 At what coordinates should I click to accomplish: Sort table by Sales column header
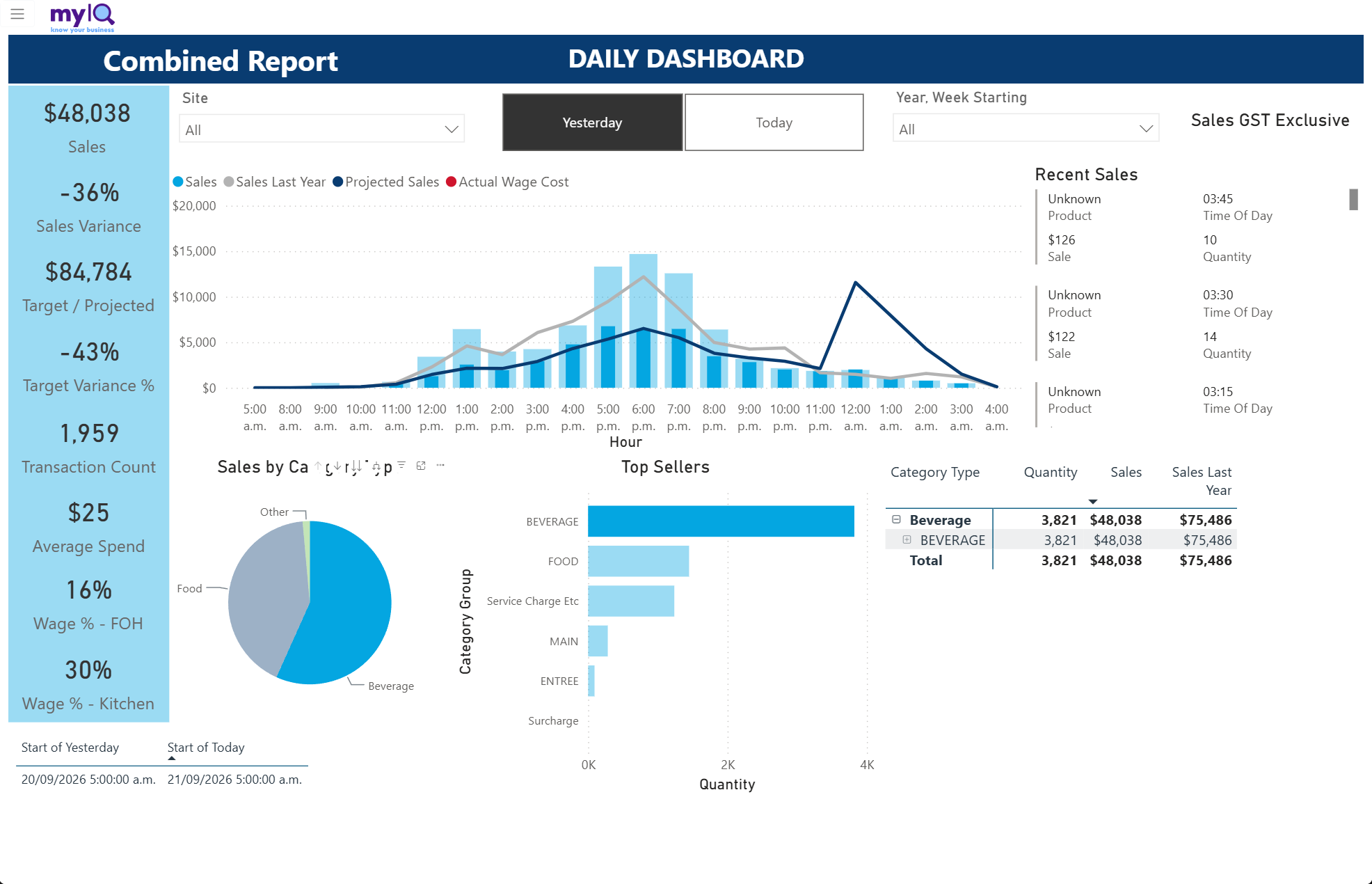point(1126,472)
